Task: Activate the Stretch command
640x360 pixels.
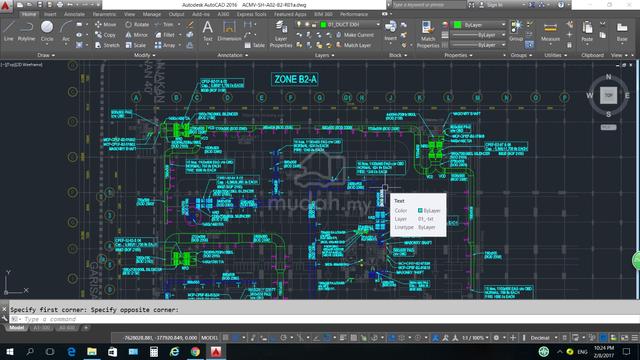Action: click(107, 45)
